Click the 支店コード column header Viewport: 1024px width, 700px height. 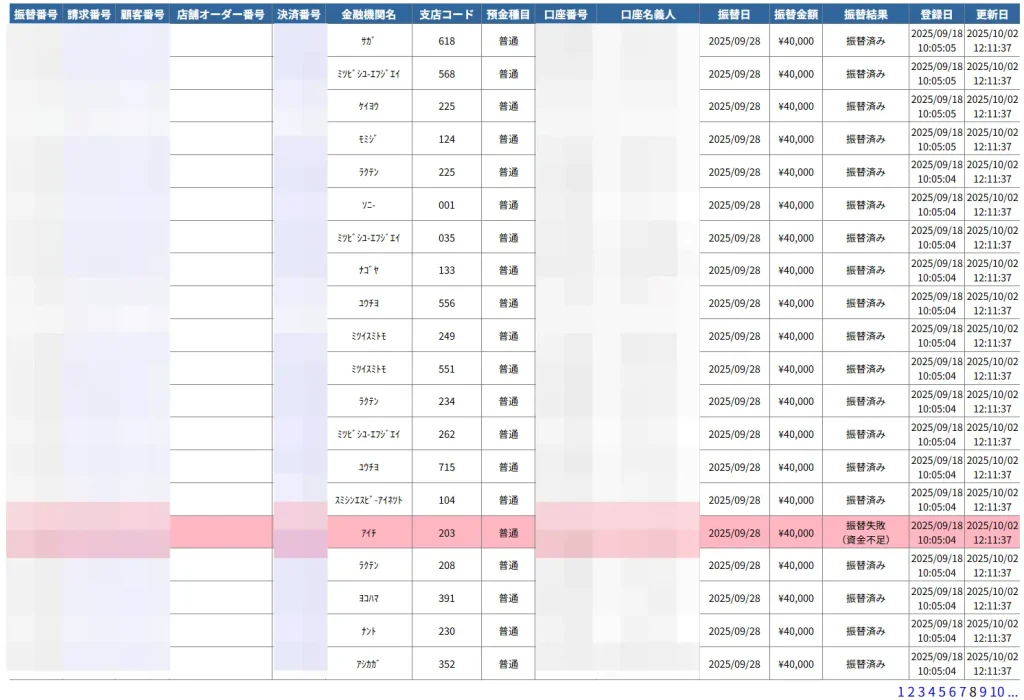coord(446,15)
